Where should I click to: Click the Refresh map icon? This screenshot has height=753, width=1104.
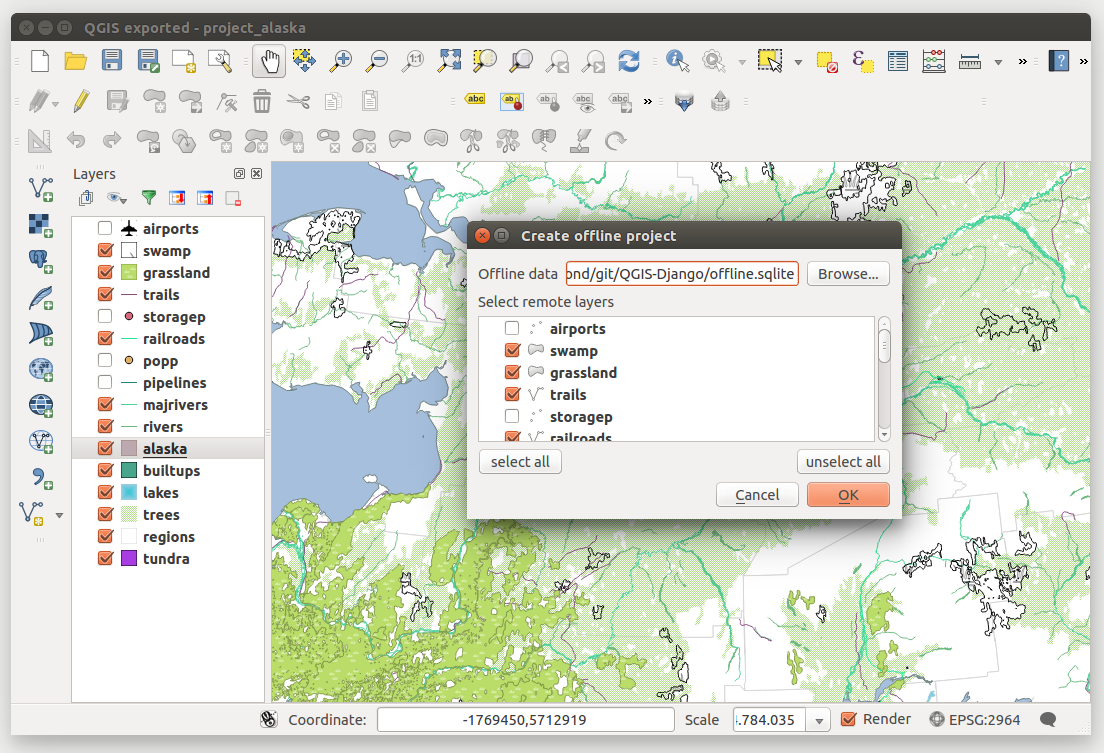(629, 61)
